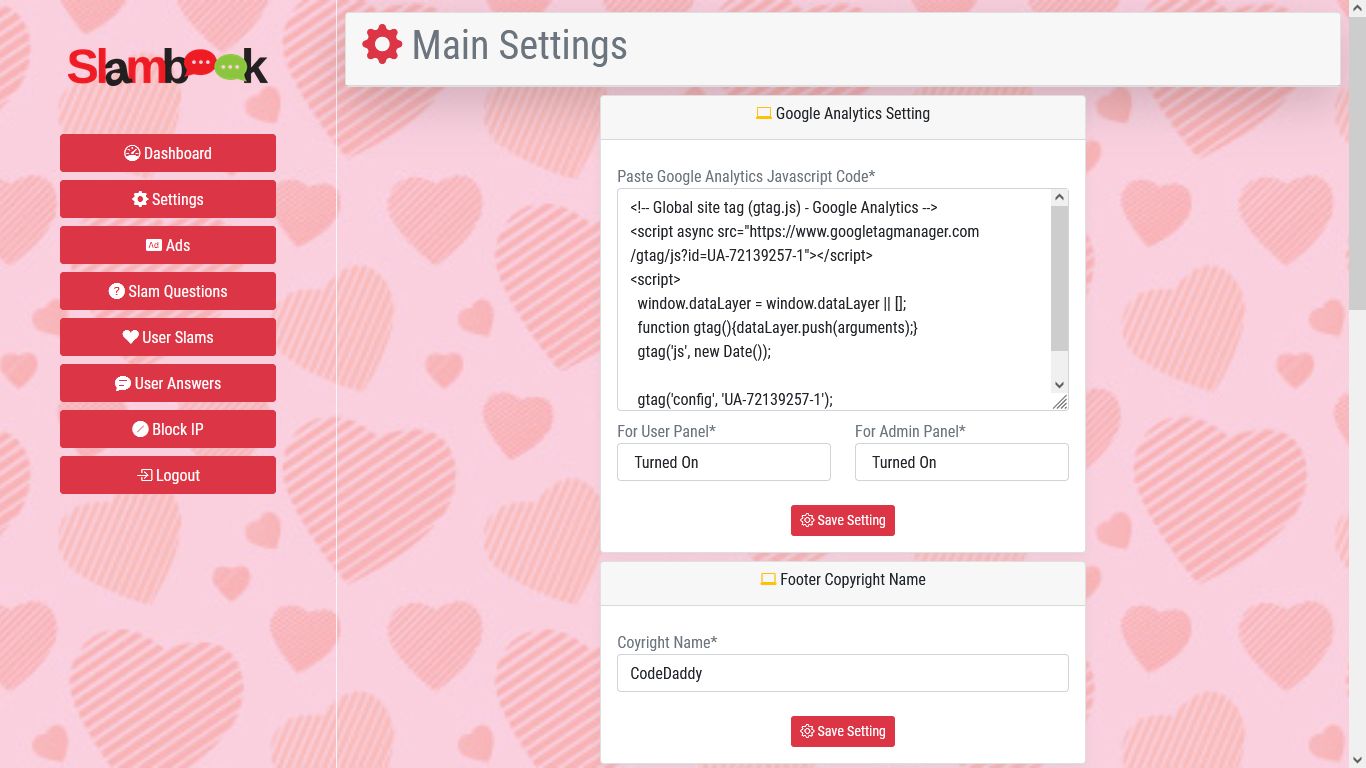Navigate to Slam Questions page
The width and height of the screenshot is (1366, 768).
(x=167, y=291)
